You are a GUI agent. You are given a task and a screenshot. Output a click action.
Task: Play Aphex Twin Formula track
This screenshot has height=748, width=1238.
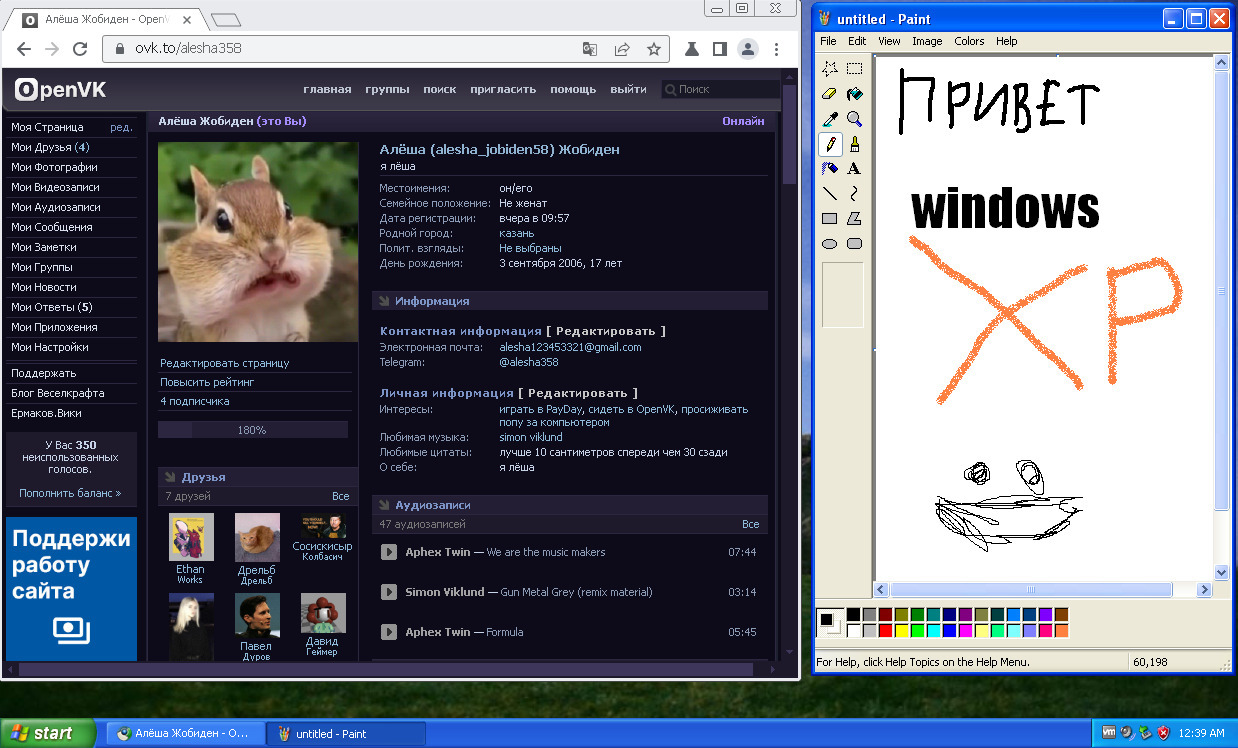click(x=389, y=632)
